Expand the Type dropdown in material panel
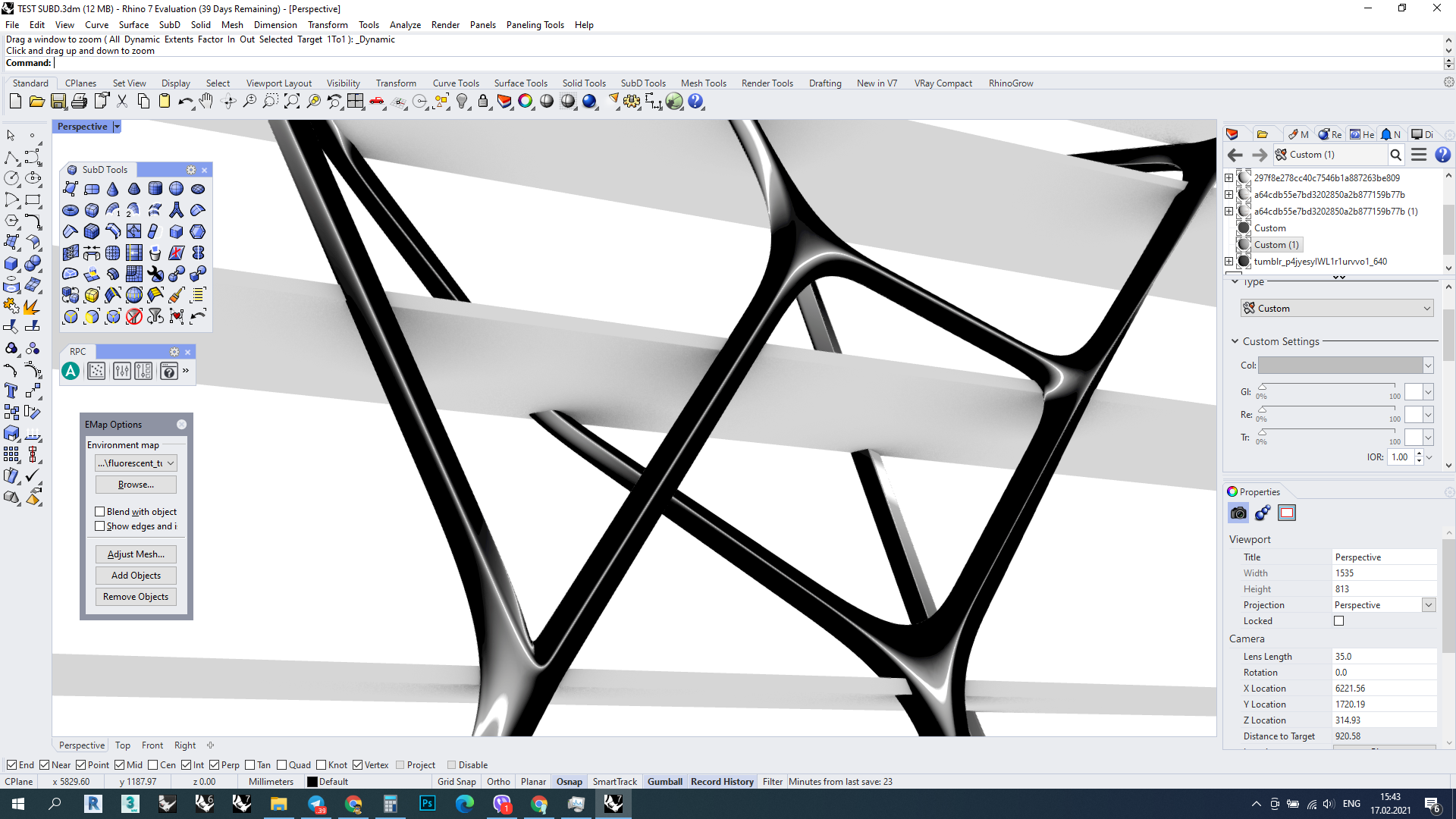1456x819 pixels. coord(1427,308)
